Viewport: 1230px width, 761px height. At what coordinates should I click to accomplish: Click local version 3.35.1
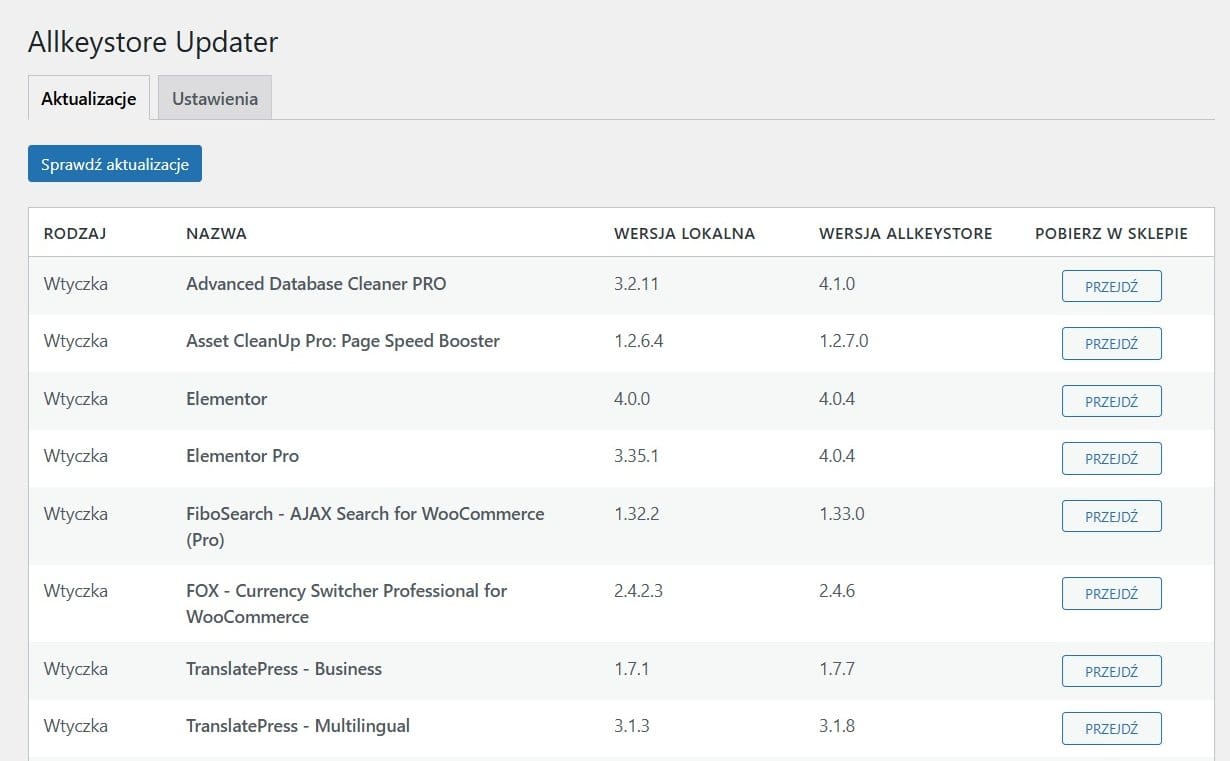tap(636, 456)
